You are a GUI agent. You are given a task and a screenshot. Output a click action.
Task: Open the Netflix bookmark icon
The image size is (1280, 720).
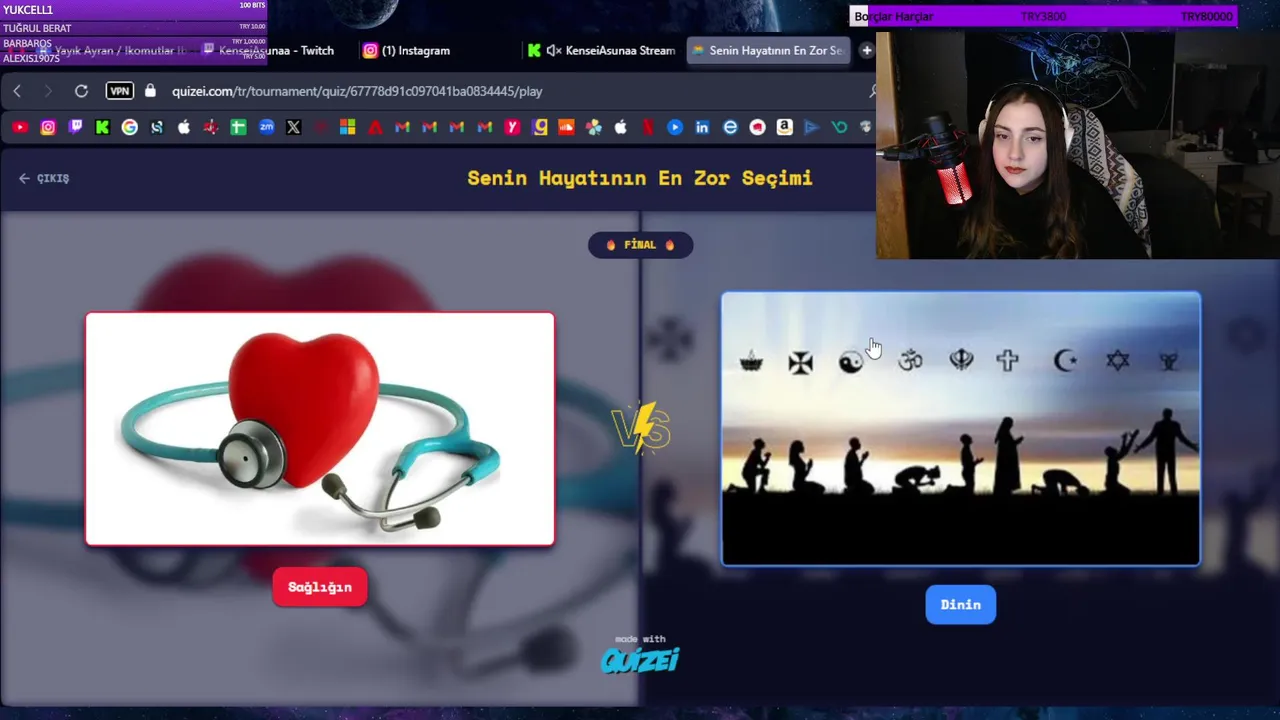point(648,127)
